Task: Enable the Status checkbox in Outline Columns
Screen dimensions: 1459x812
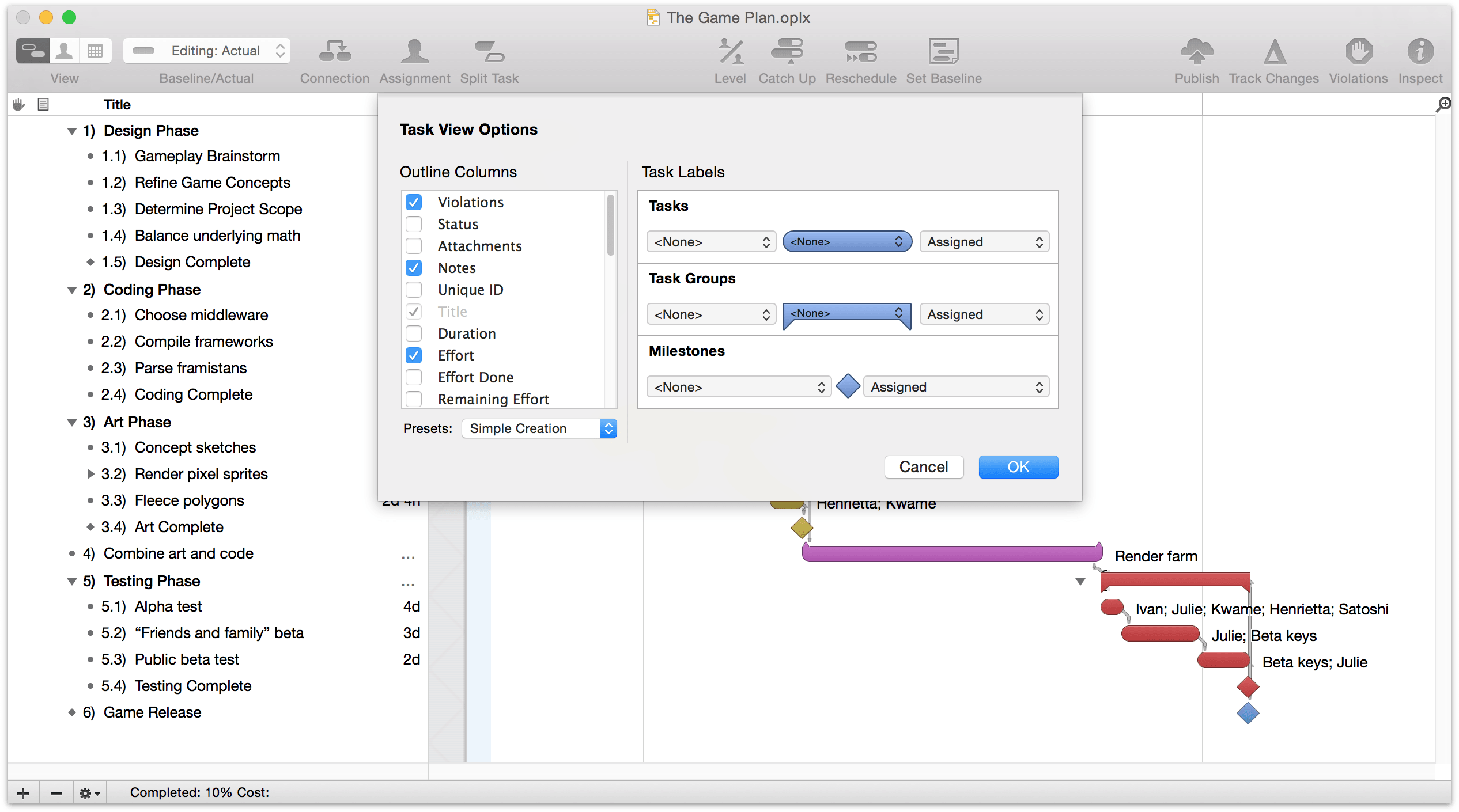Action: tap(415, 224)
